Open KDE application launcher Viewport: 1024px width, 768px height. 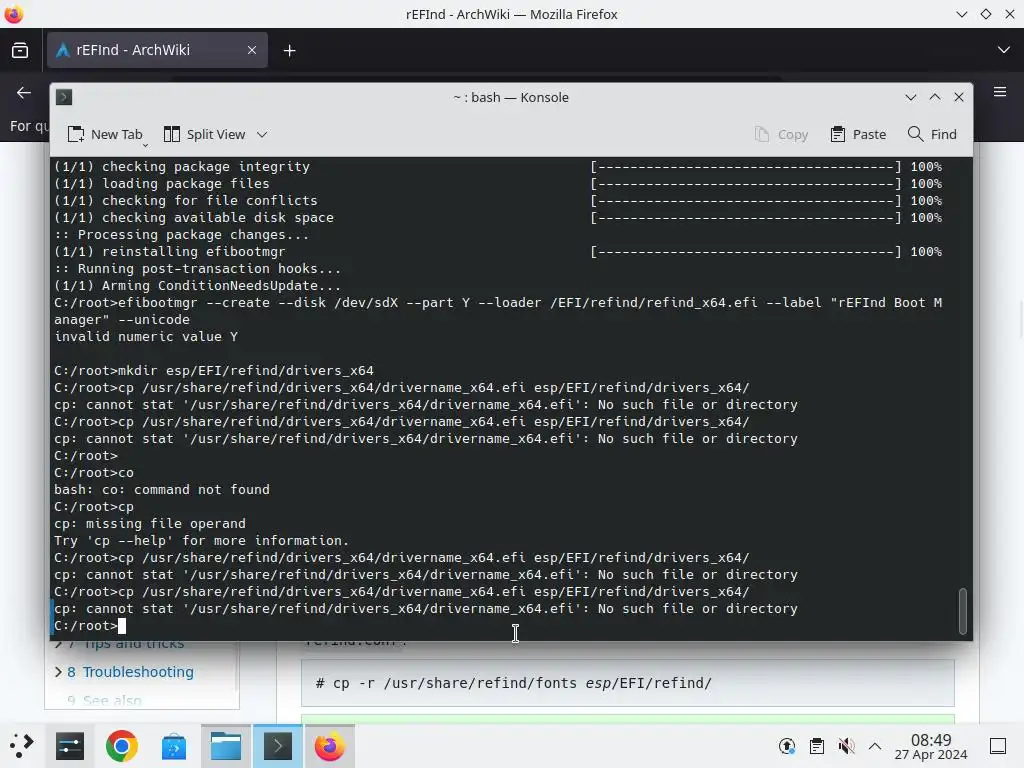(x=21, y=746)
